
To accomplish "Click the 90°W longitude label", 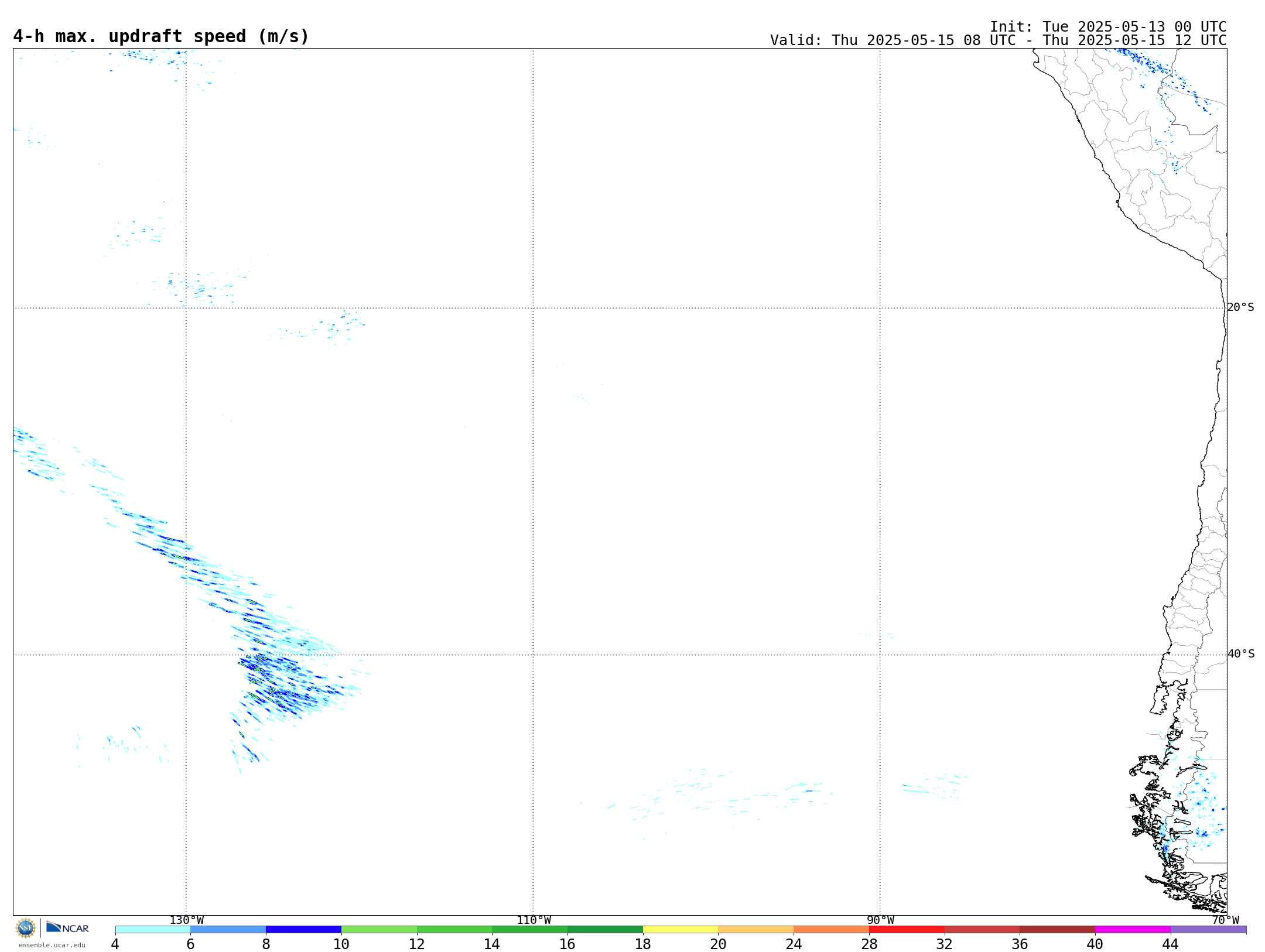I will pyautogui.click(x=880, y=920).
